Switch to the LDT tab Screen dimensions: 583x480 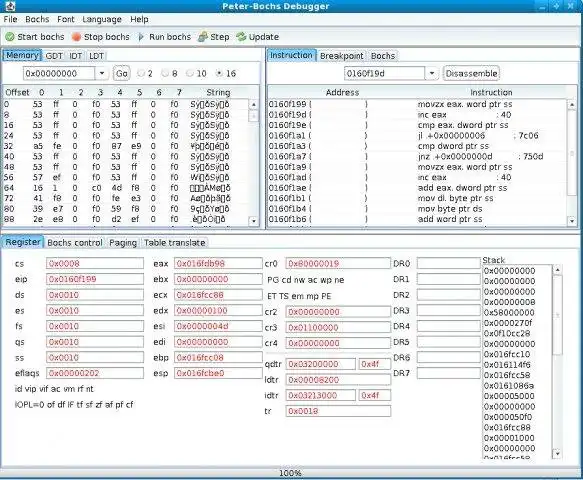(x=96, y=56)
